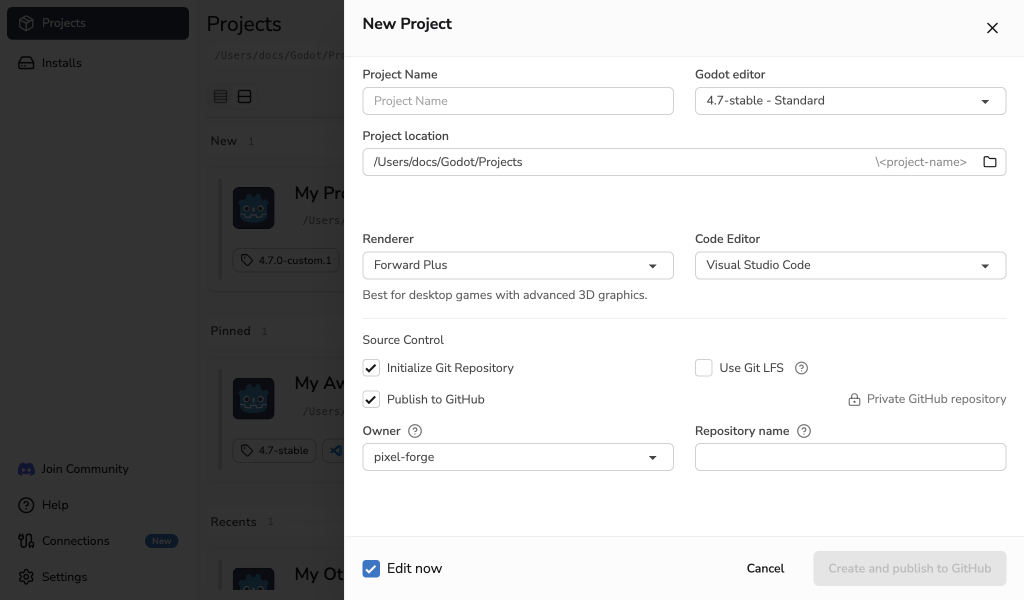1024x600 pixels.
Task: Open the Godot editor version dropdown
Action: [850, 101]
